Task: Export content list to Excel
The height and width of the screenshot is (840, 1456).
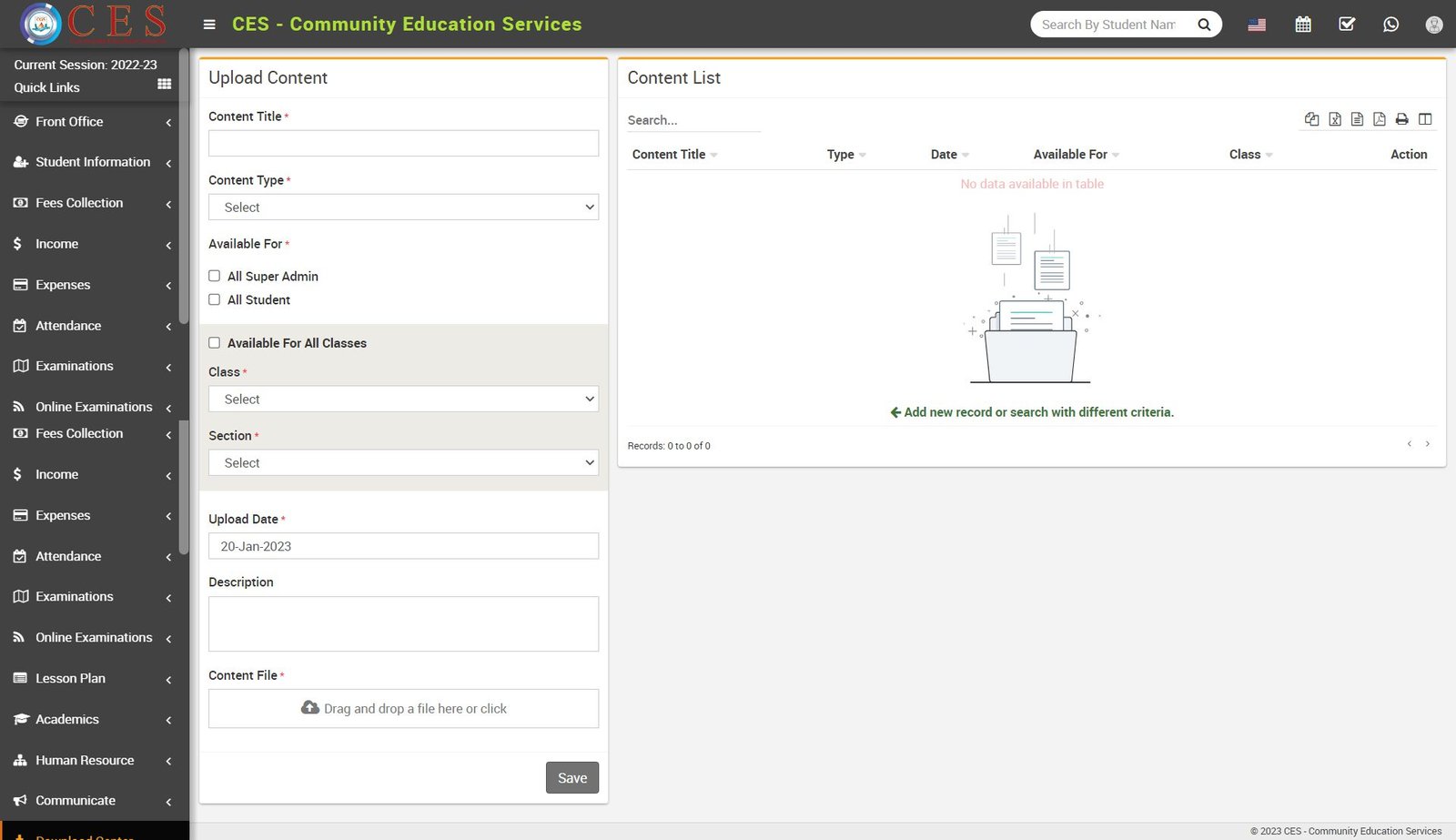Action: point(1335,119)
